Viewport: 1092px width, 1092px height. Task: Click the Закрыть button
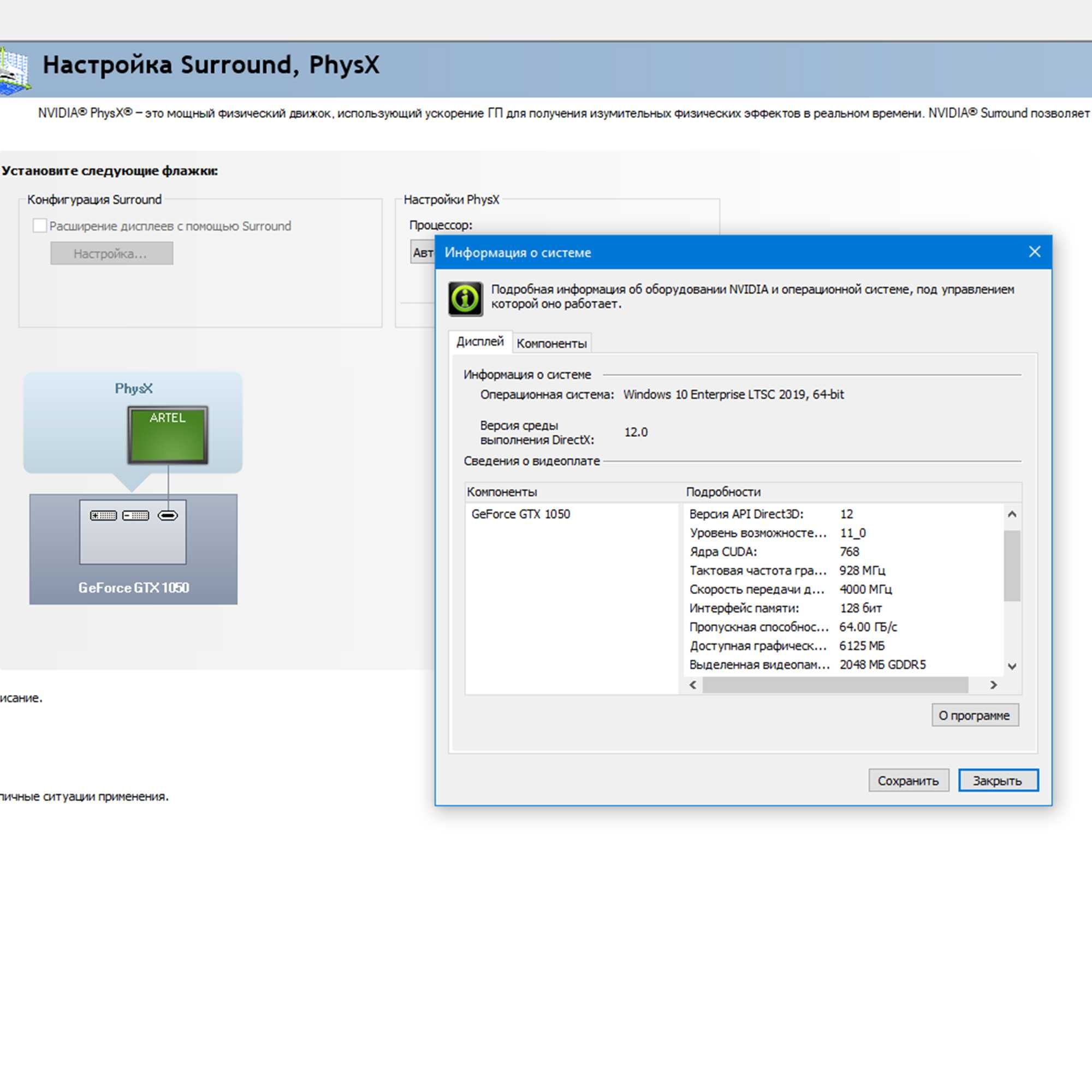pyautogui.click(x=998, y=781)
